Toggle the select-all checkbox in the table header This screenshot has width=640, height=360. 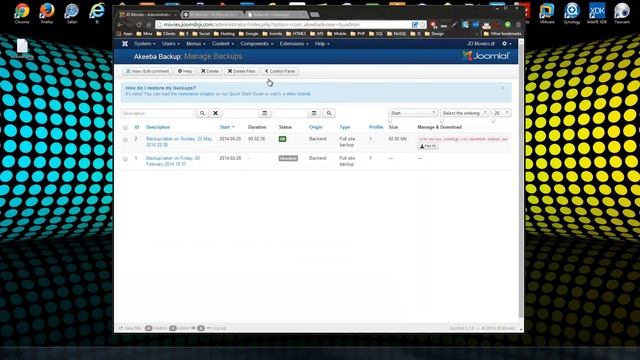[x=125, y=128]
